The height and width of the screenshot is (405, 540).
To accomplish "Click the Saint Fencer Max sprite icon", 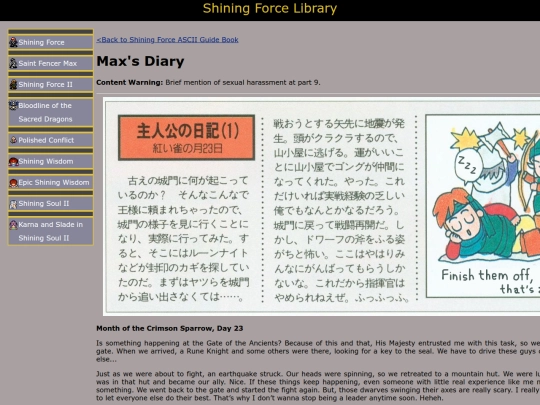I will 13,63.
